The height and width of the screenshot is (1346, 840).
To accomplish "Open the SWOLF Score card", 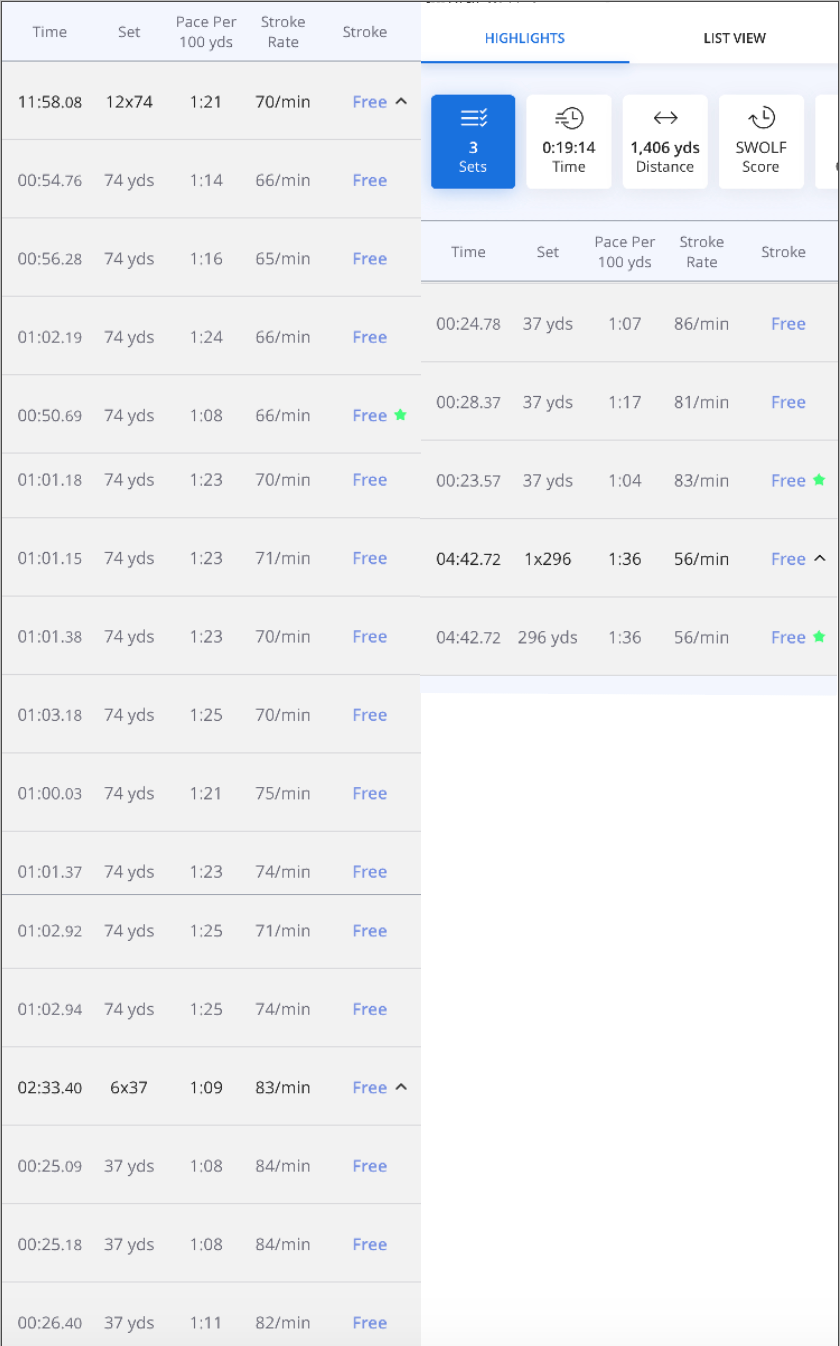I will coord(761,142).
